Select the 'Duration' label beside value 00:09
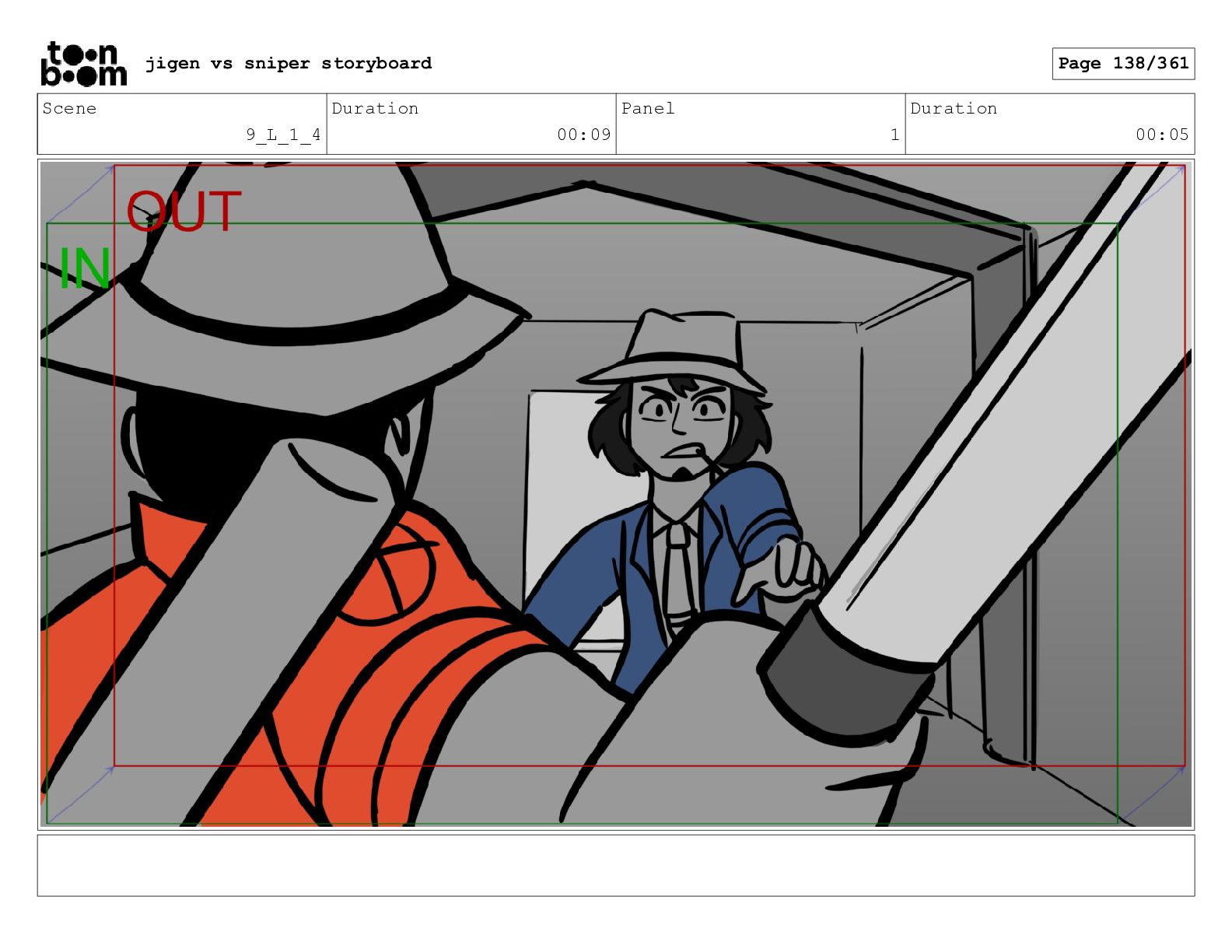This screenshot has width=1232, height=952. point(375,108)
